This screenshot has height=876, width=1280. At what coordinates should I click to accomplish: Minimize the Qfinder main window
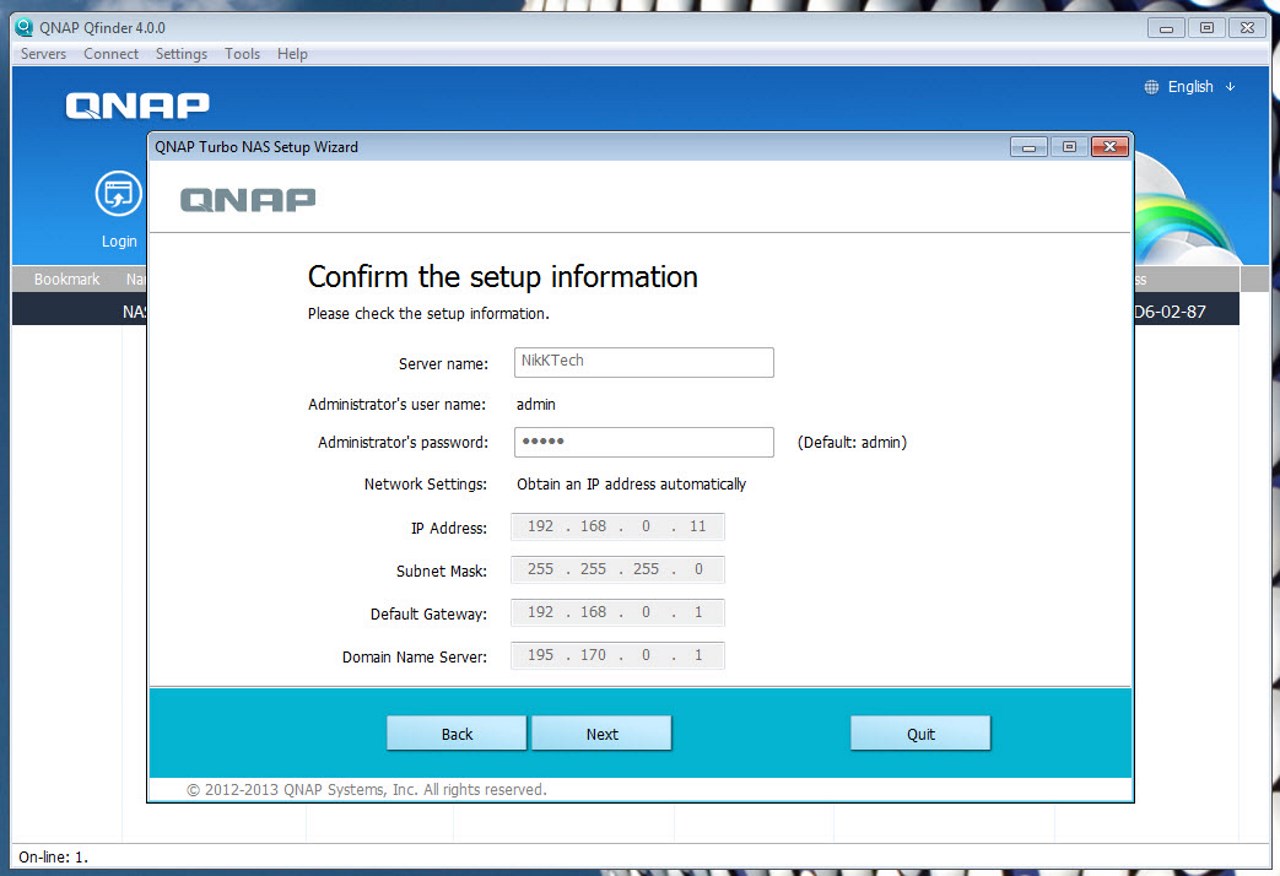1167,28
